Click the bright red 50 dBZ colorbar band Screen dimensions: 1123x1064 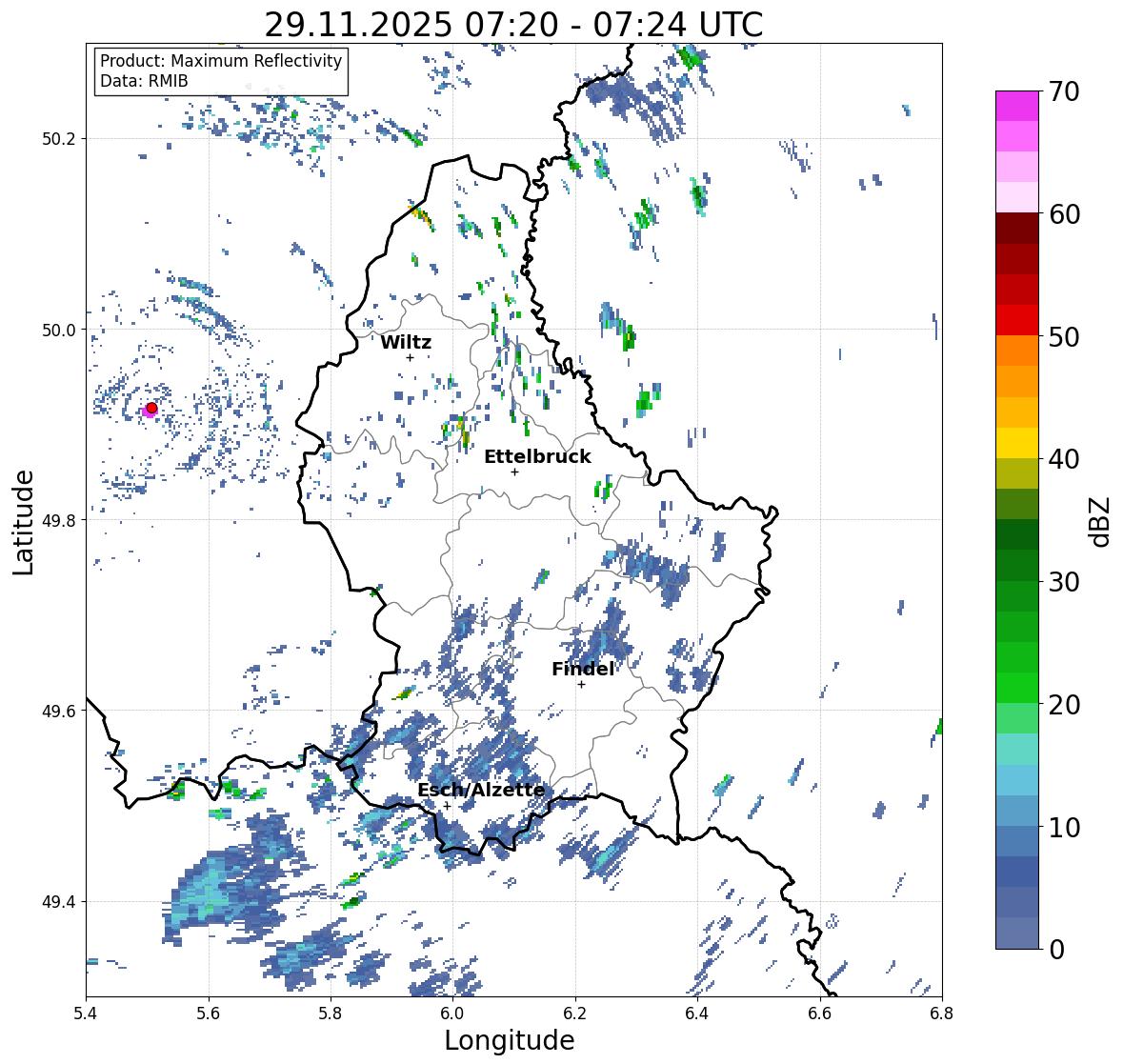click(1017, 320)
